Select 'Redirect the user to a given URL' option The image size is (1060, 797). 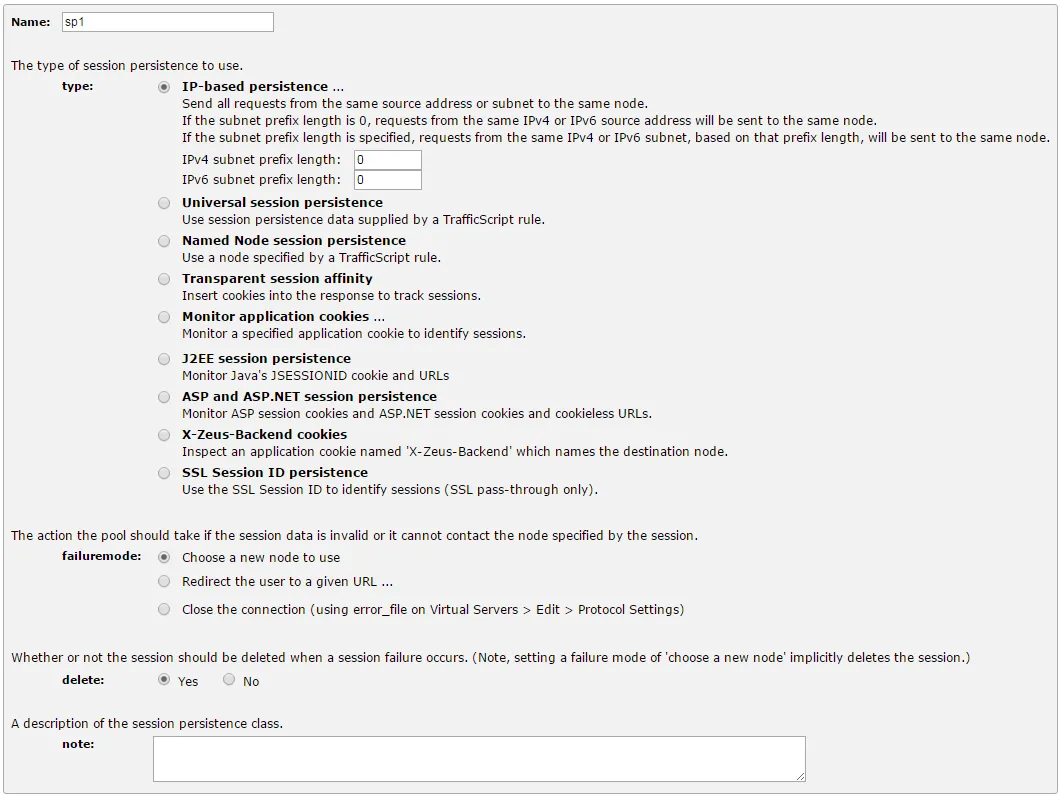(164, 581)
